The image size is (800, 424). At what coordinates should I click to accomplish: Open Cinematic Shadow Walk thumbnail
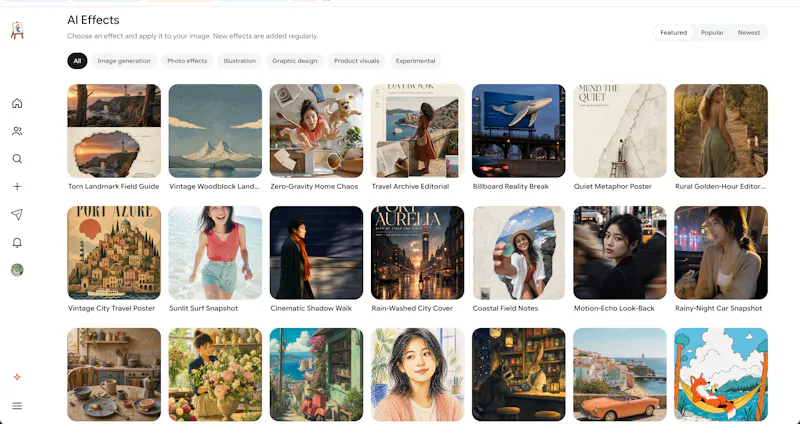(316, 253)
